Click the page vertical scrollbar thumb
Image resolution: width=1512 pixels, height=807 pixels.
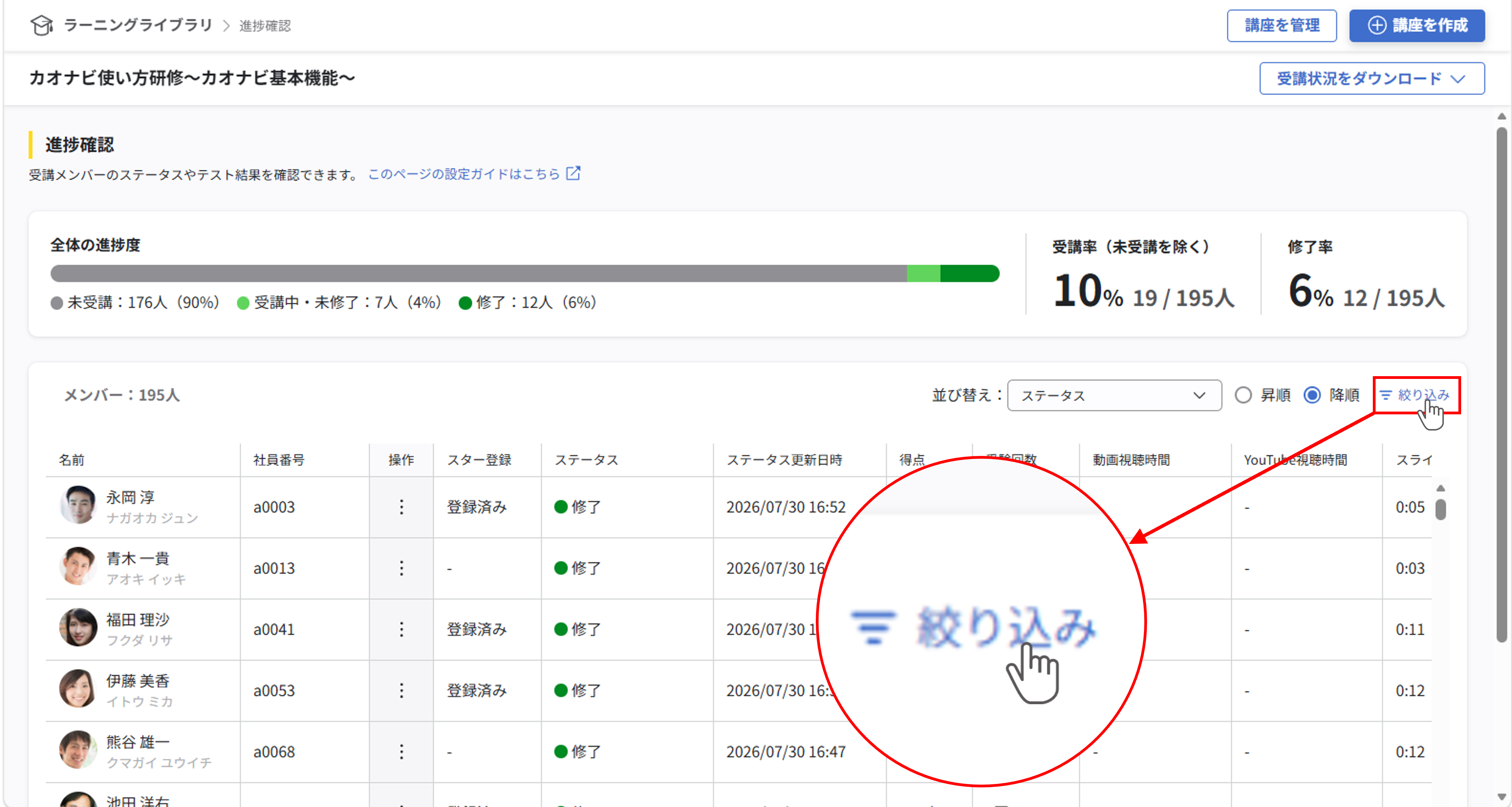(1501, 385)
